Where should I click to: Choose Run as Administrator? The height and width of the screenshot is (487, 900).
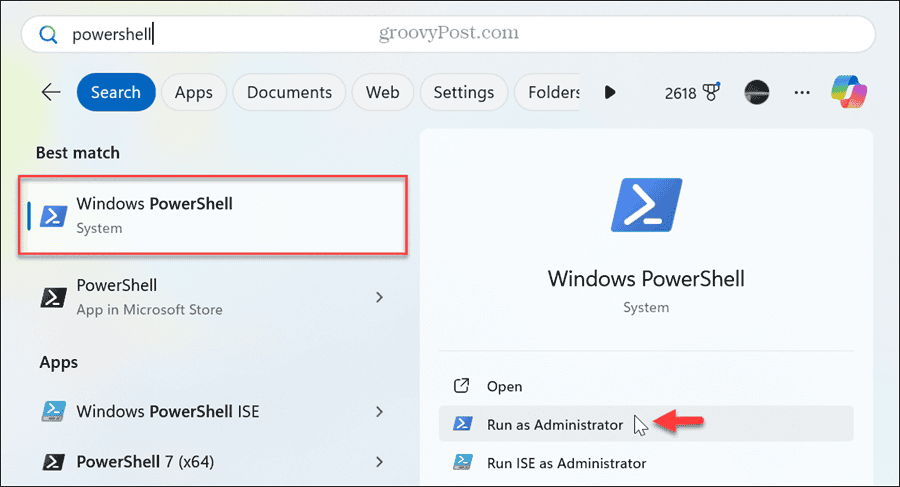tap(646, 424)
